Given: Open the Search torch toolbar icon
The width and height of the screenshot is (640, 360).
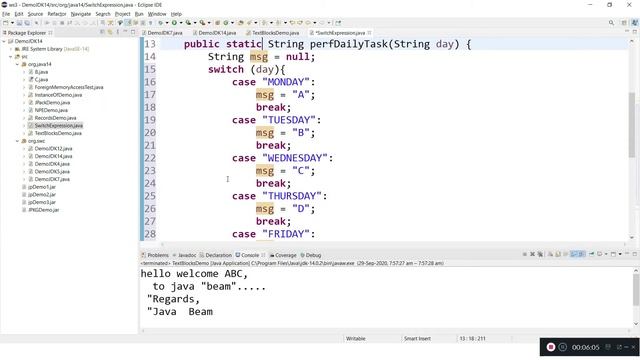Looking at the screenshot, I should coord(249,23).
